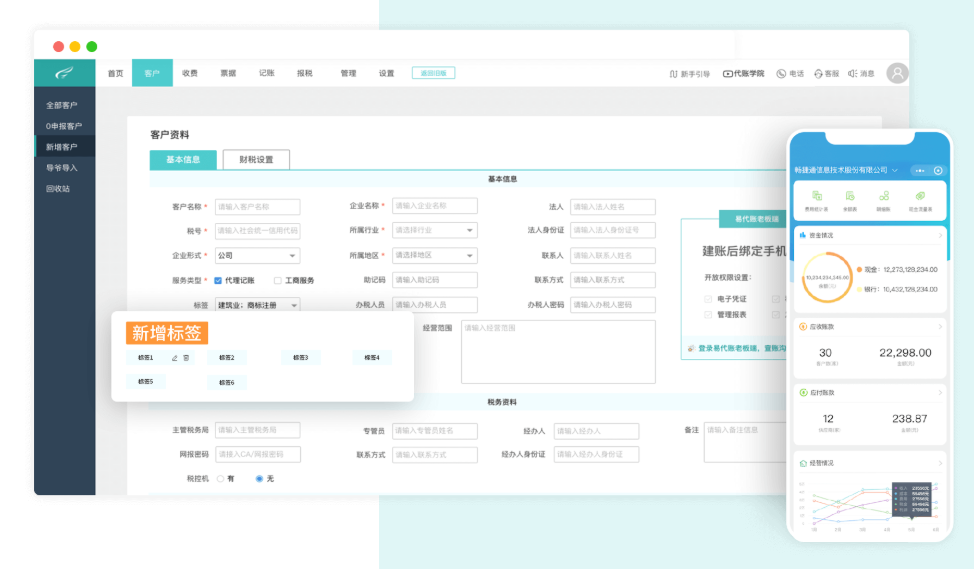The height and width of the screenshot is (569, 974).
Task: Open the 所属行业 dropdown
Action: click(x=434, y=230)
